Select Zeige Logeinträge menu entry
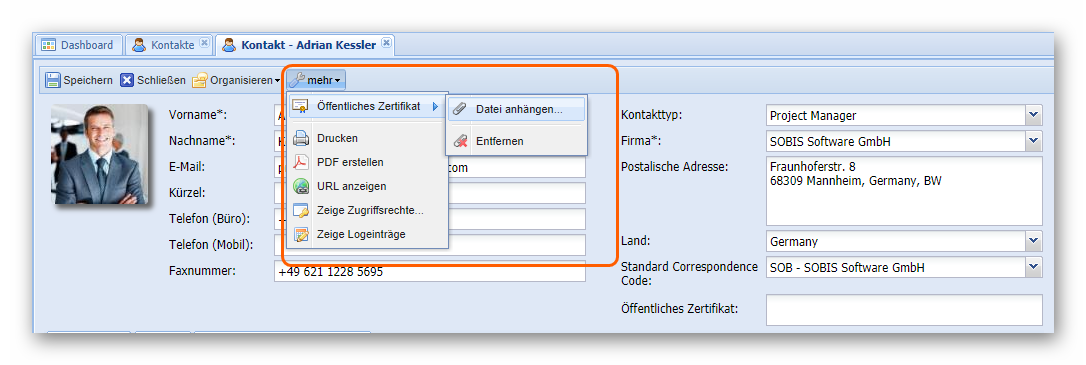Viewport: 1086px width, 365px height. (368, 234)
